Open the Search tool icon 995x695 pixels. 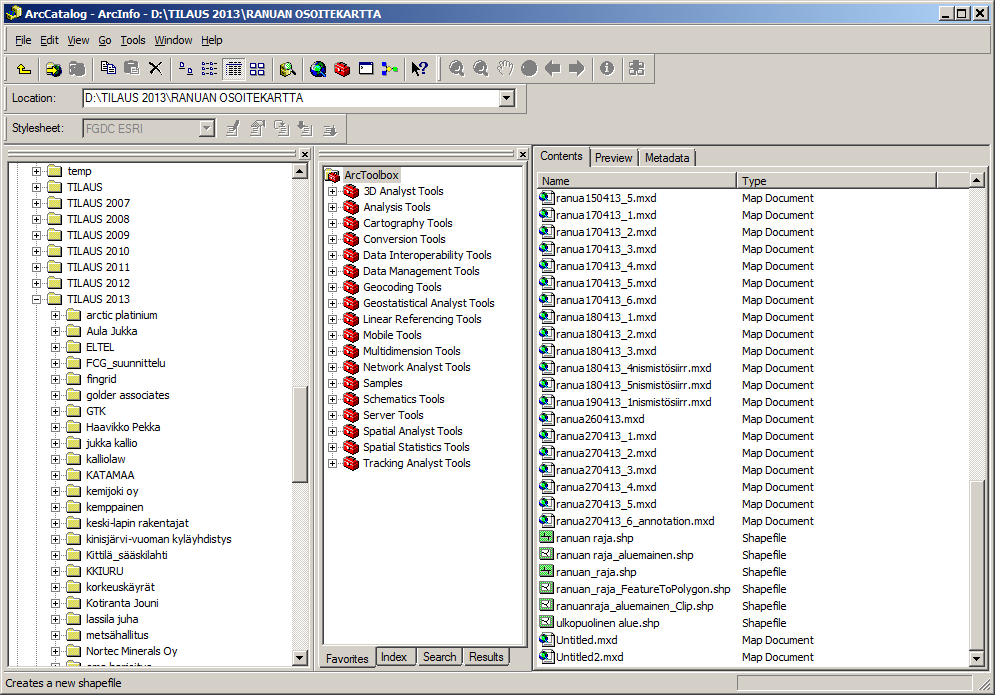pyautogui.click(x=287, y=69)
